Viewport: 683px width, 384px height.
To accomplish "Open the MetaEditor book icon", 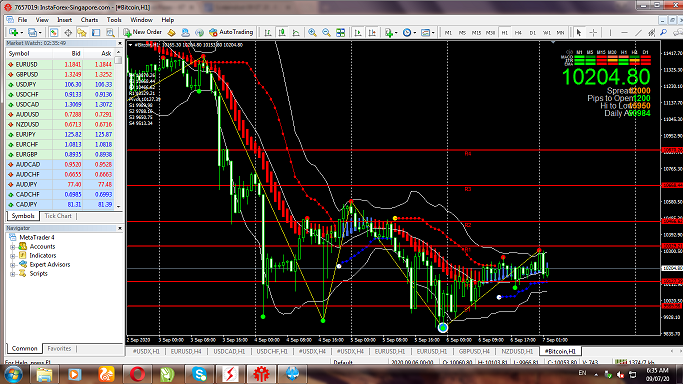I will coord(172,33).
